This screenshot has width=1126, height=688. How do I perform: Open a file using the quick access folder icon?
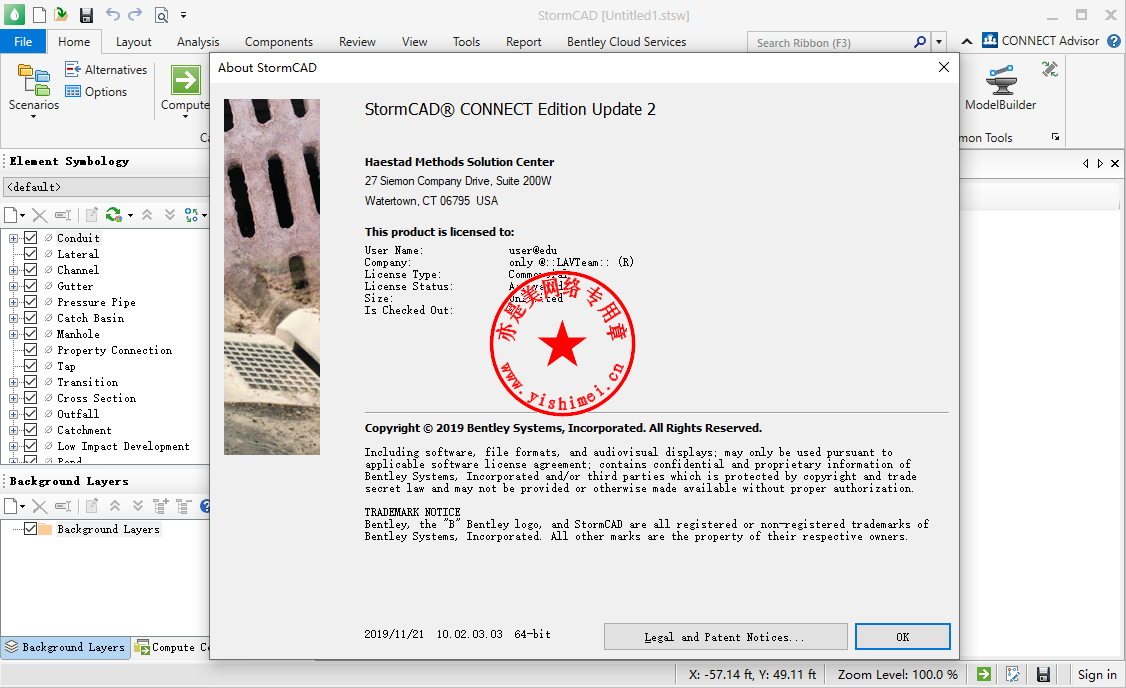(62, 14)
